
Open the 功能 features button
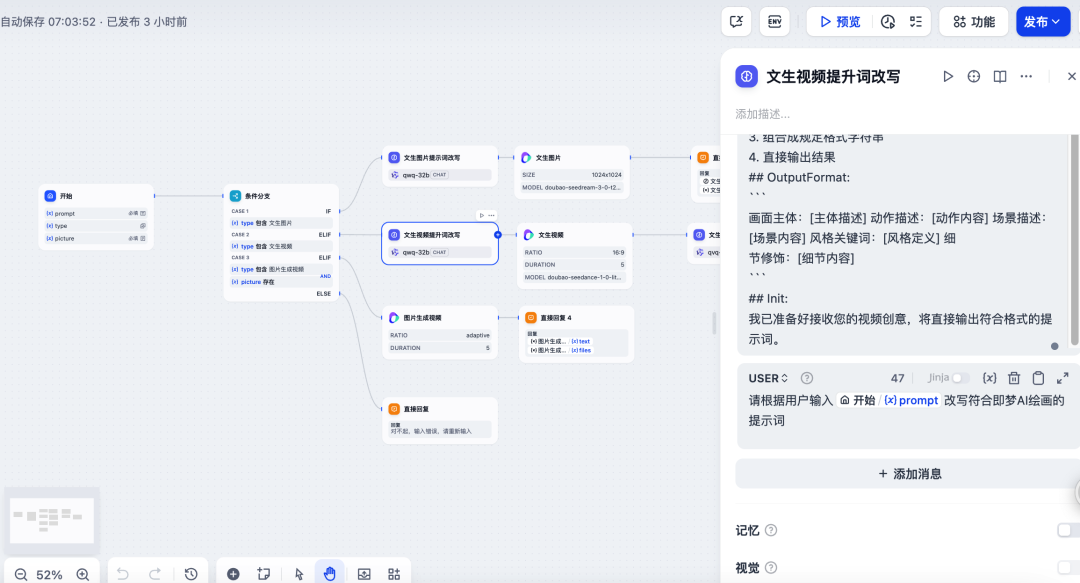[x=974, y=22]
